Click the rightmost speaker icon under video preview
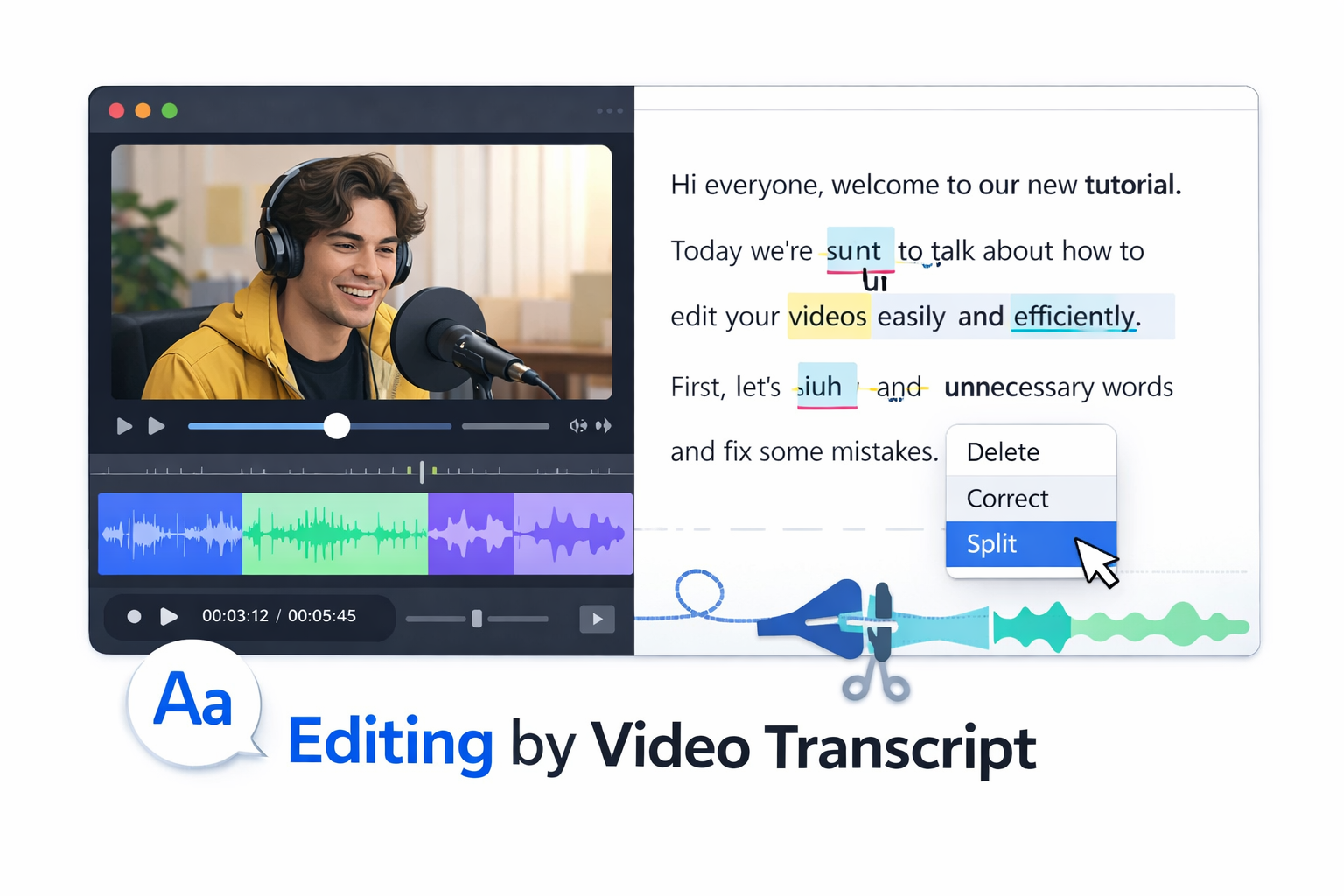1344x896 pixels. click(604, 426)
